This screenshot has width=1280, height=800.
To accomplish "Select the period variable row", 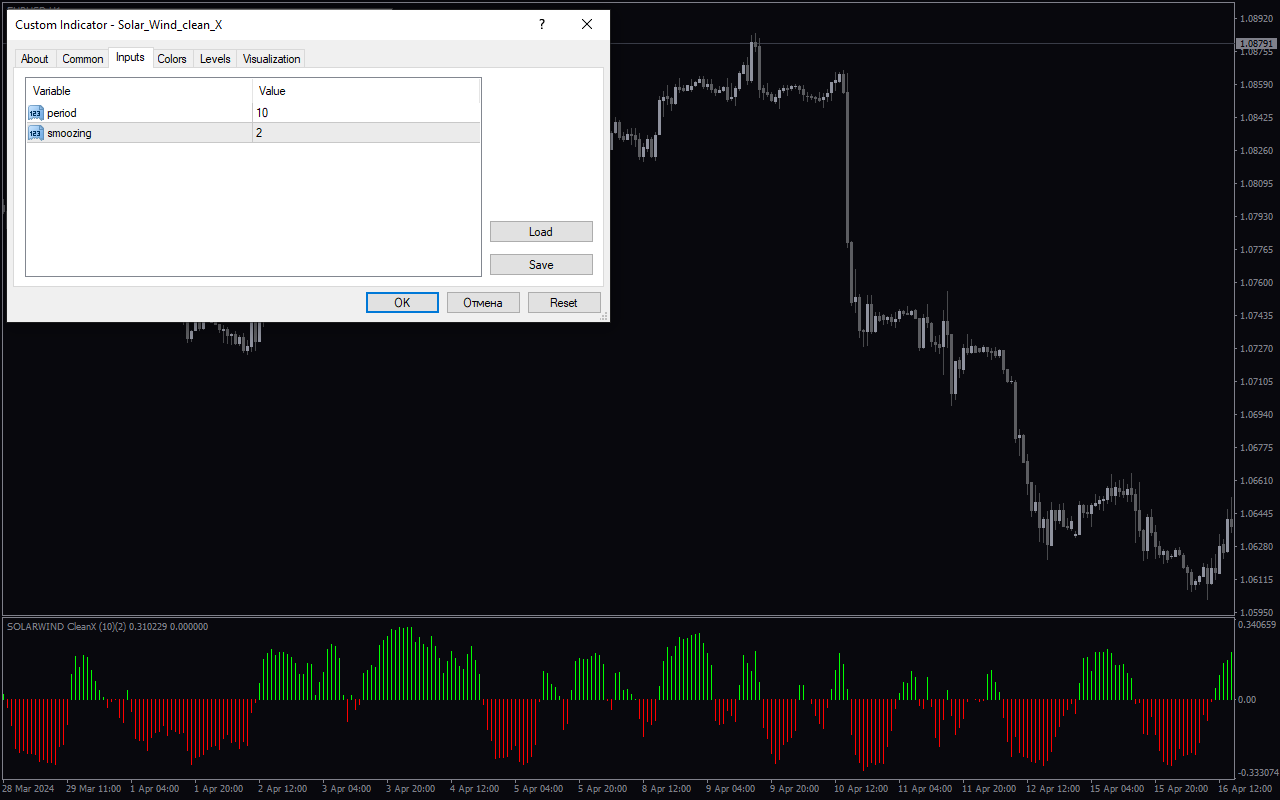I will tap(253, 113).
